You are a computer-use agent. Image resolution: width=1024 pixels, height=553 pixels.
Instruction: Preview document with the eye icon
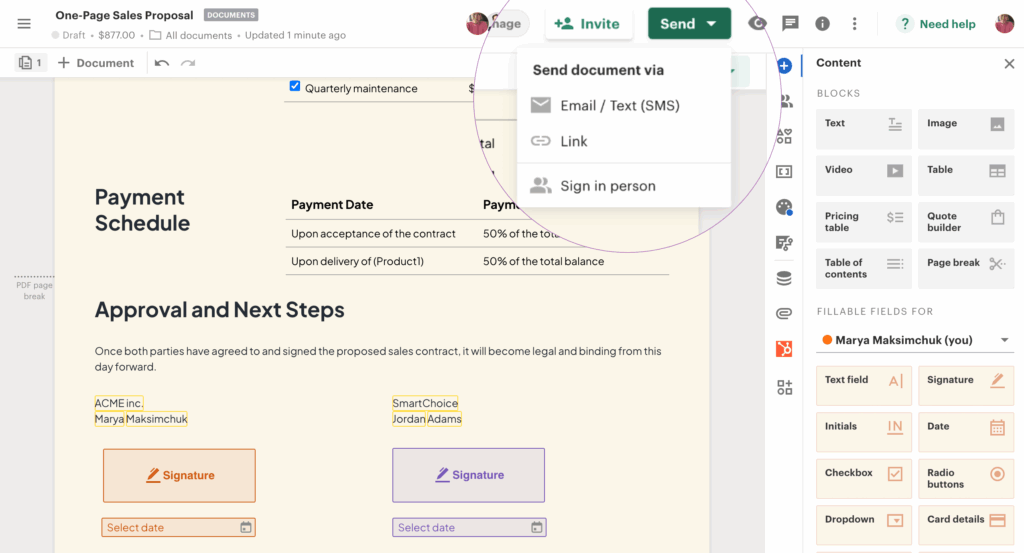tap(758, 24)
